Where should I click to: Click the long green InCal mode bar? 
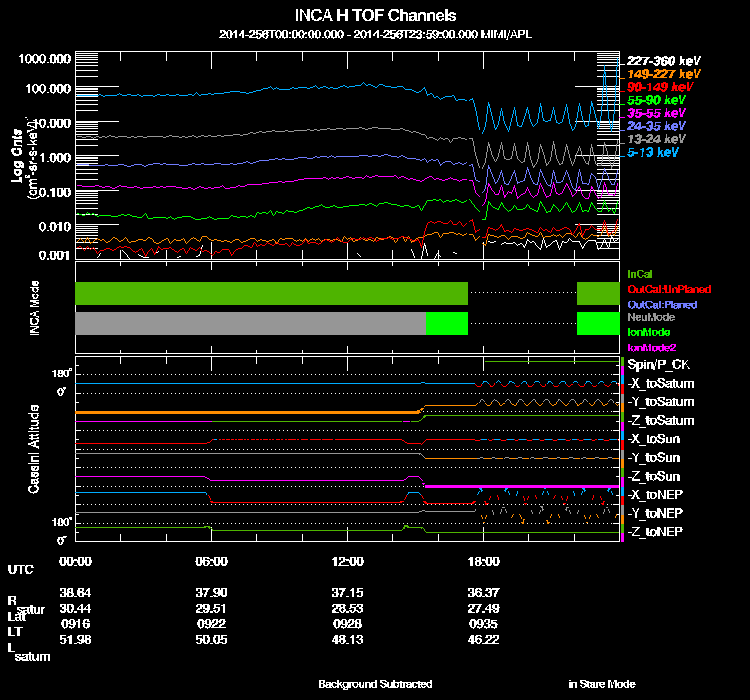coord(271,293)
